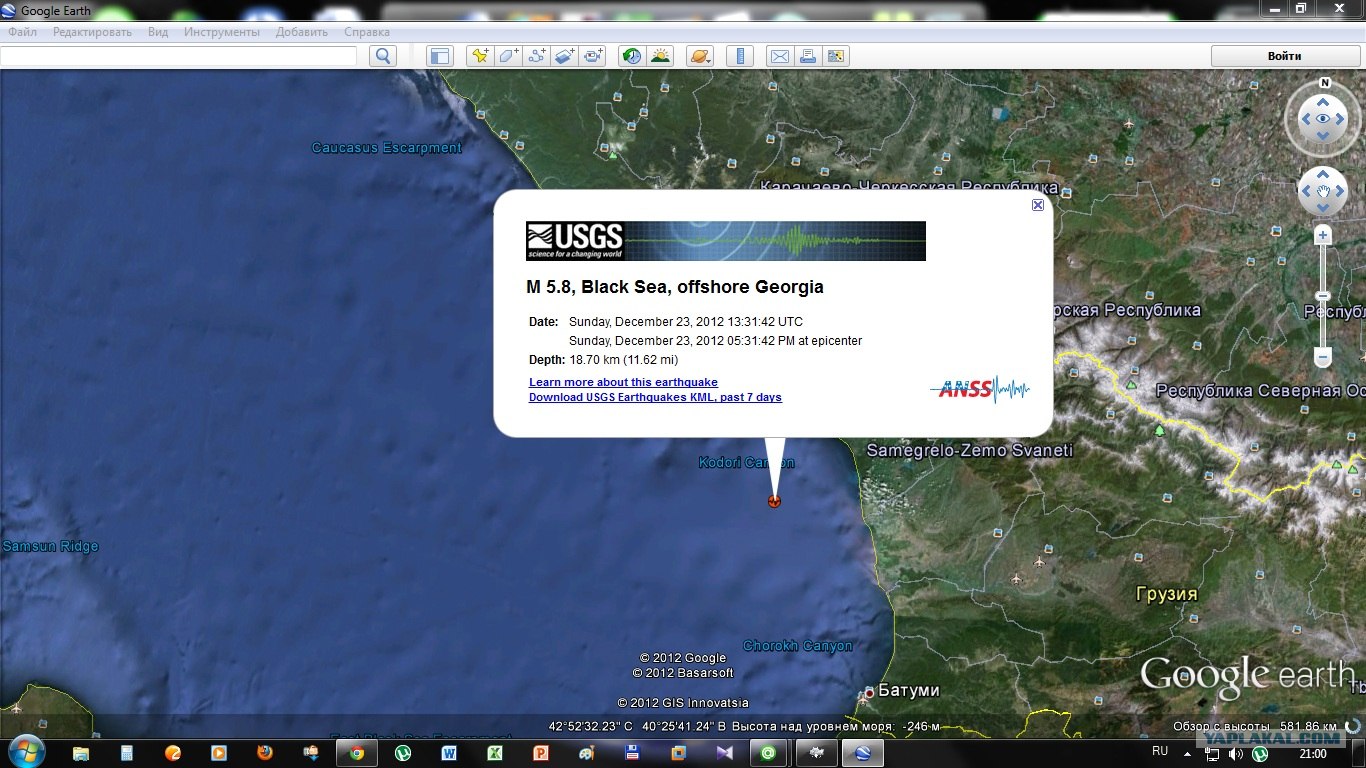Viewport: 1366px width, 768px height.
Task: Open Firefox from the taskbar
Action: click(265, 752)
